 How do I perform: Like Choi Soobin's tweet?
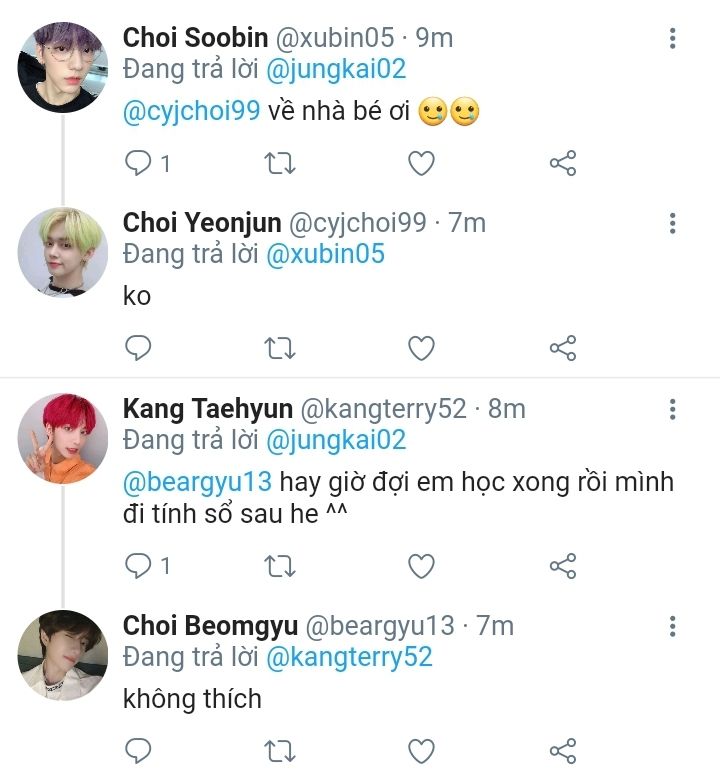pyautogui.click(x=421, y=162)
